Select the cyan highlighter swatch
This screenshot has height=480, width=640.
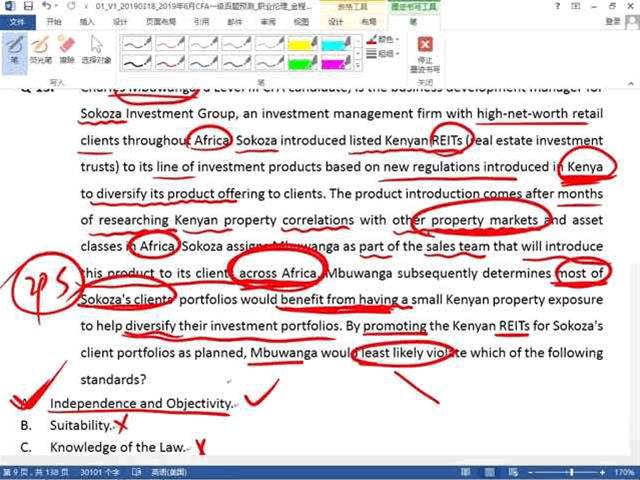[336, 43]
